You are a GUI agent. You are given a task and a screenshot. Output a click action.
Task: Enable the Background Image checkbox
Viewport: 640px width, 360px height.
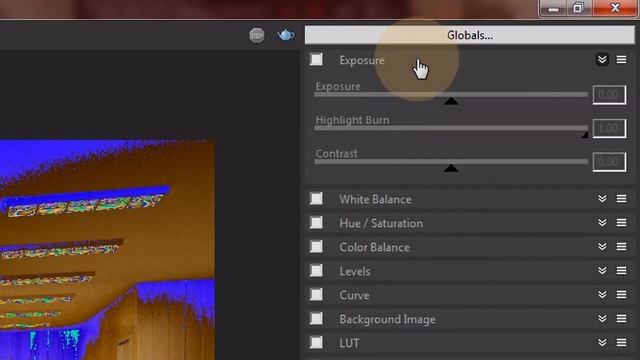(x=316, y=319)
